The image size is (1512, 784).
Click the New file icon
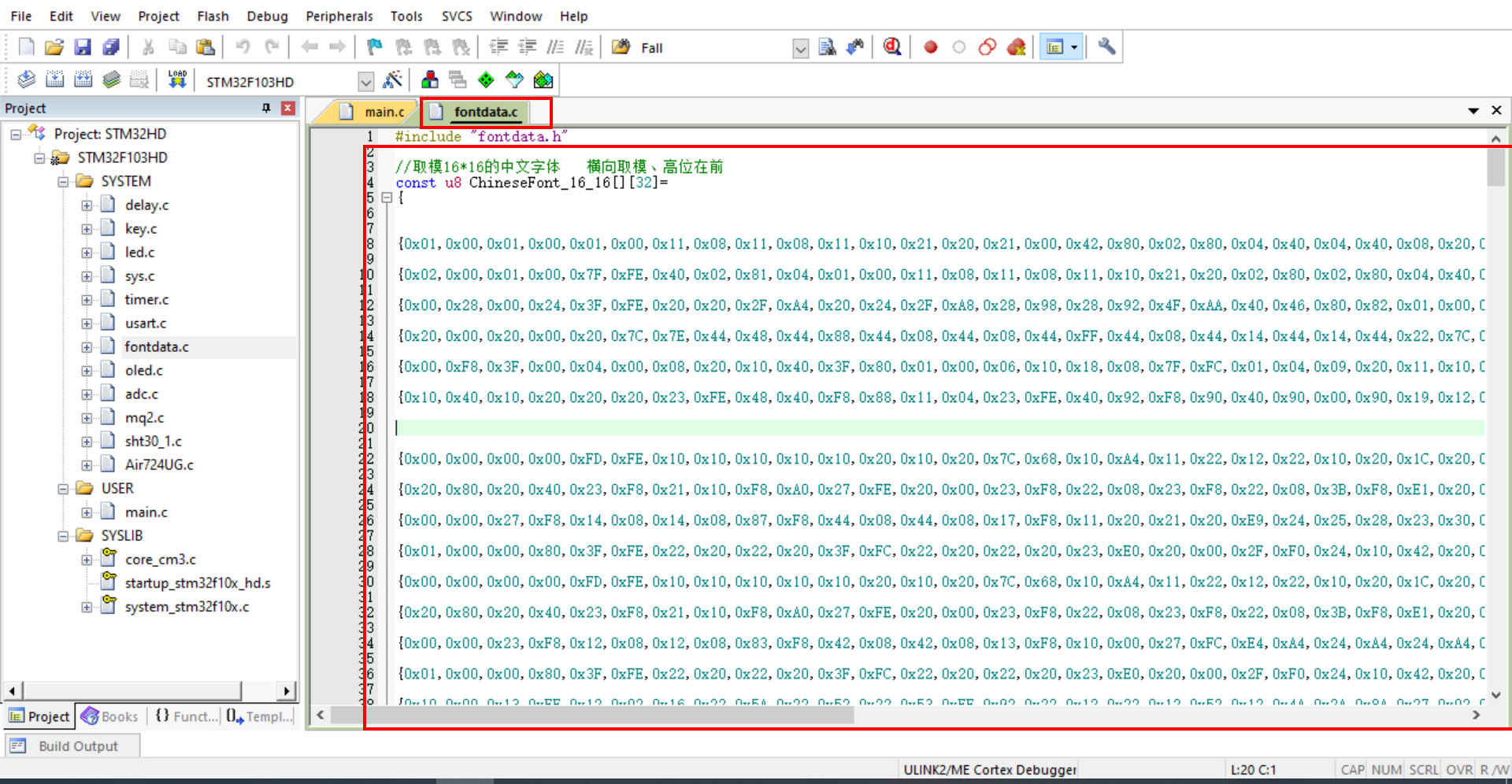[26, 47]
